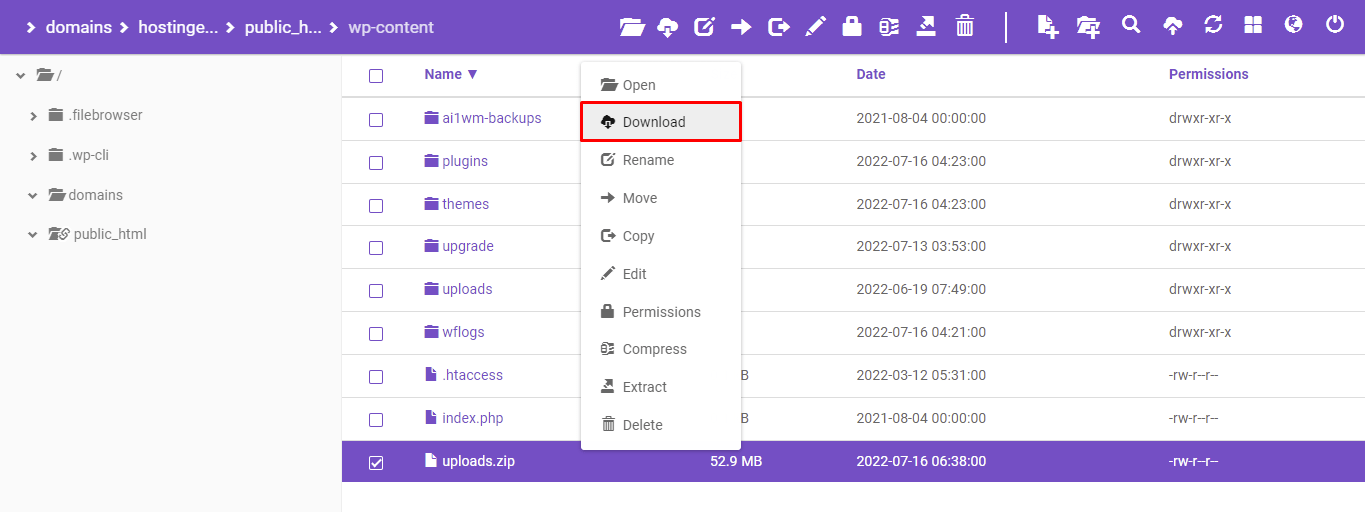1365x512 pixels.
Task: Collapse the public_html tree node
Action: click(x=33, y=235)
